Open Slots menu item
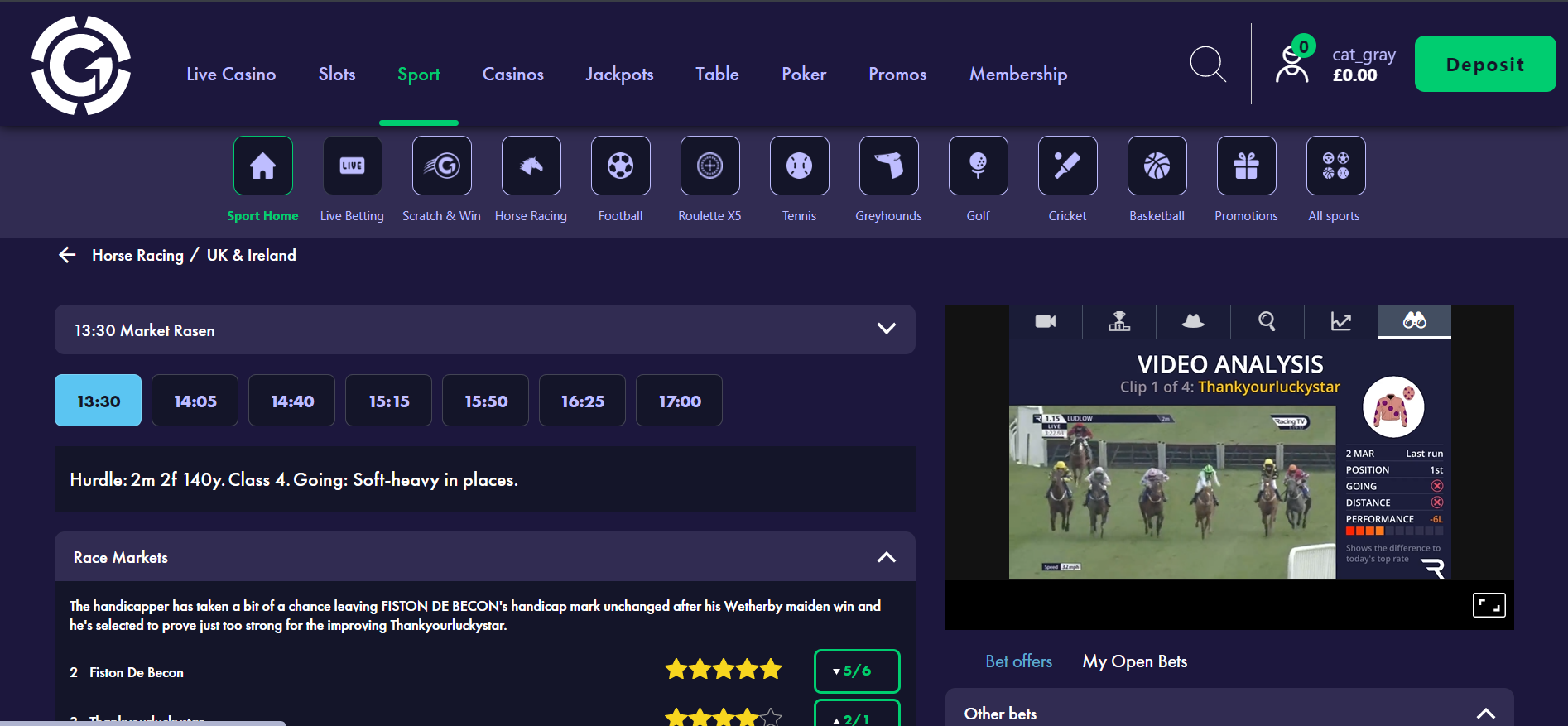This screenshot has width=1568, height=726. [x=337, y=75]
